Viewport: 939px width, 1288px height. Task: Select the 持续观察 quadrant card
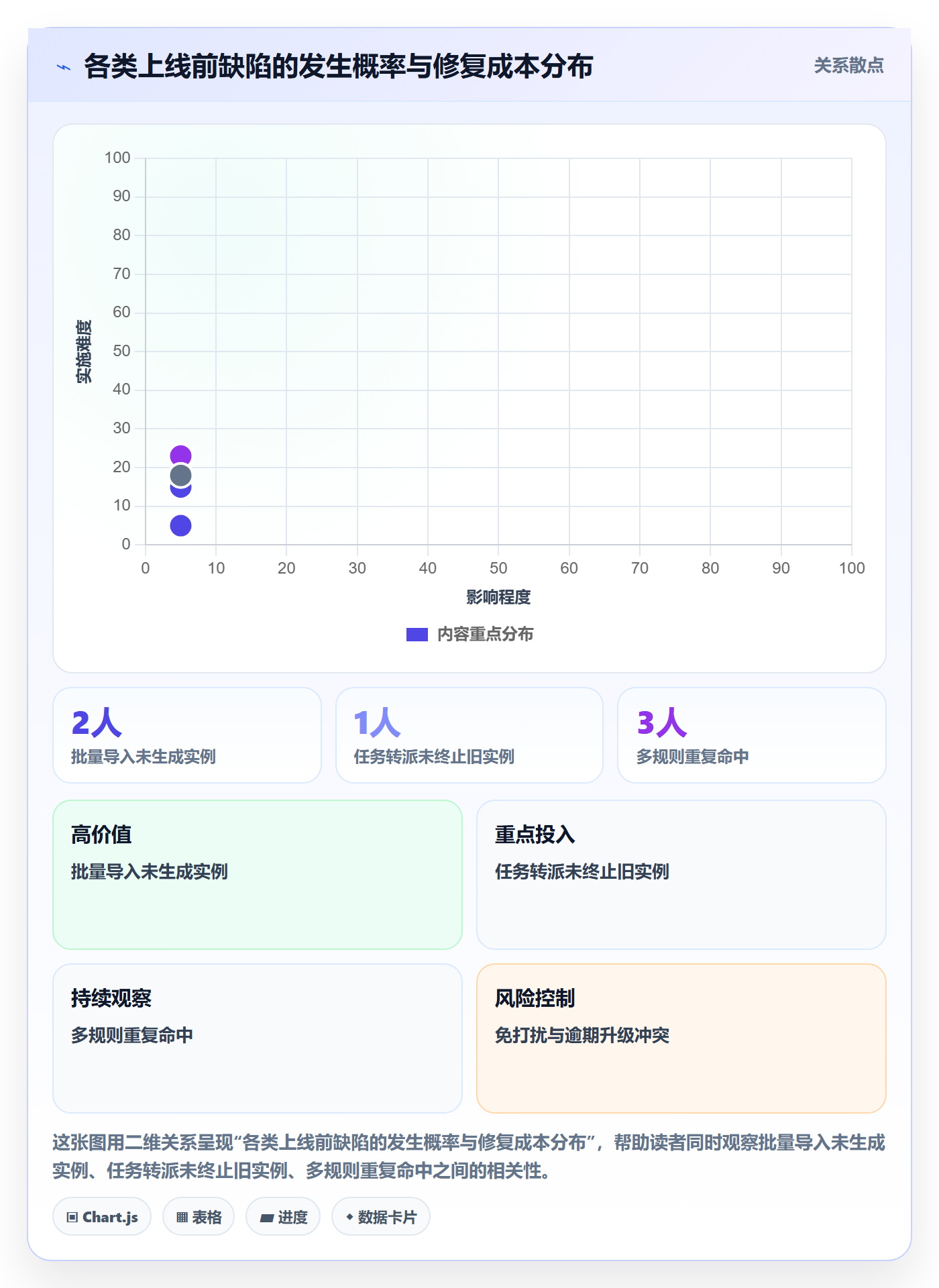pyautogui.click(x=258, y=1038)
